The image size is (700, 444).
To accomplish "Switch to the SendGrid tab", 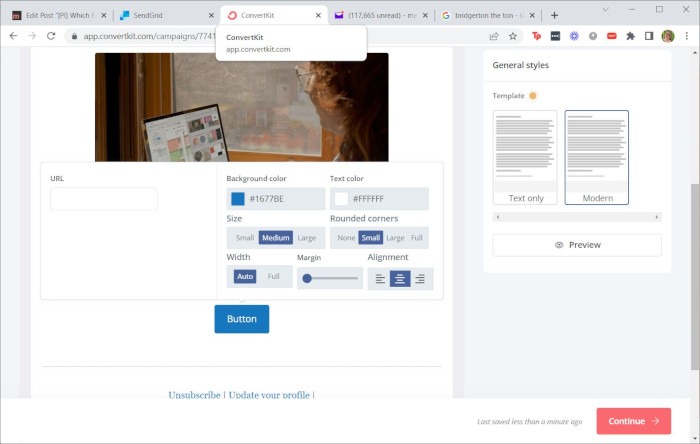I will point(165,15).
